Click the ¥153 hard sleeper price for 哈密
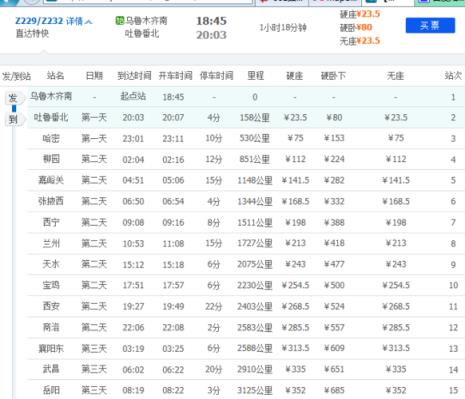Image resolution: width=465 pixels, height=399 pixels. click(x=334, y=138)
